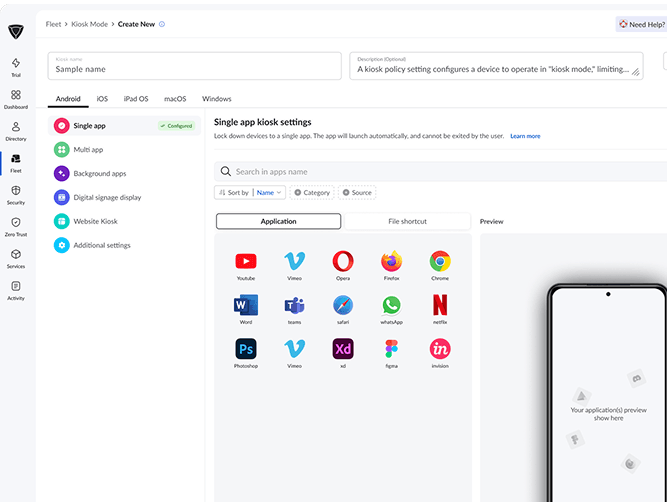667x502 pixels.
Task: Switch to Android platform tab
Action: tap(68, 99)
